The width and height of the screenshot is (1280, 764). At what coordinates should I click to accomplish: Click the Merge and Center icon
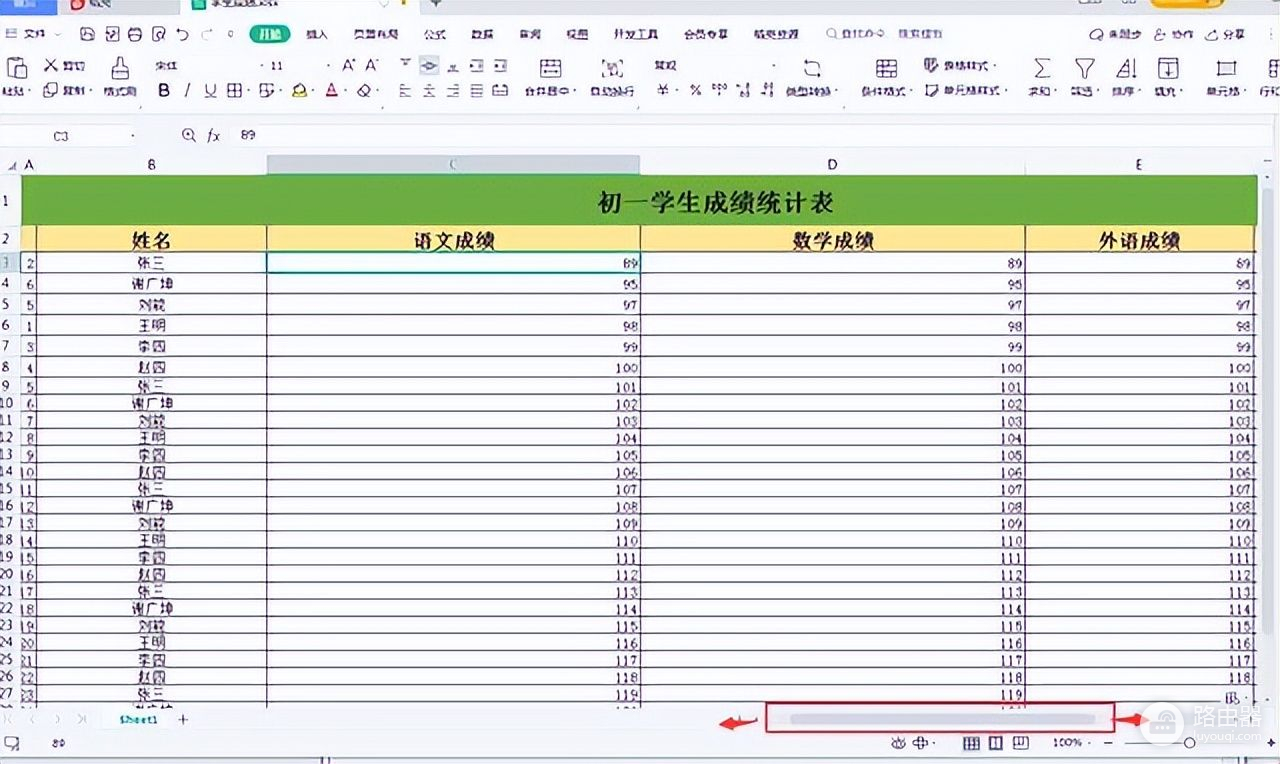coord(550,68)
